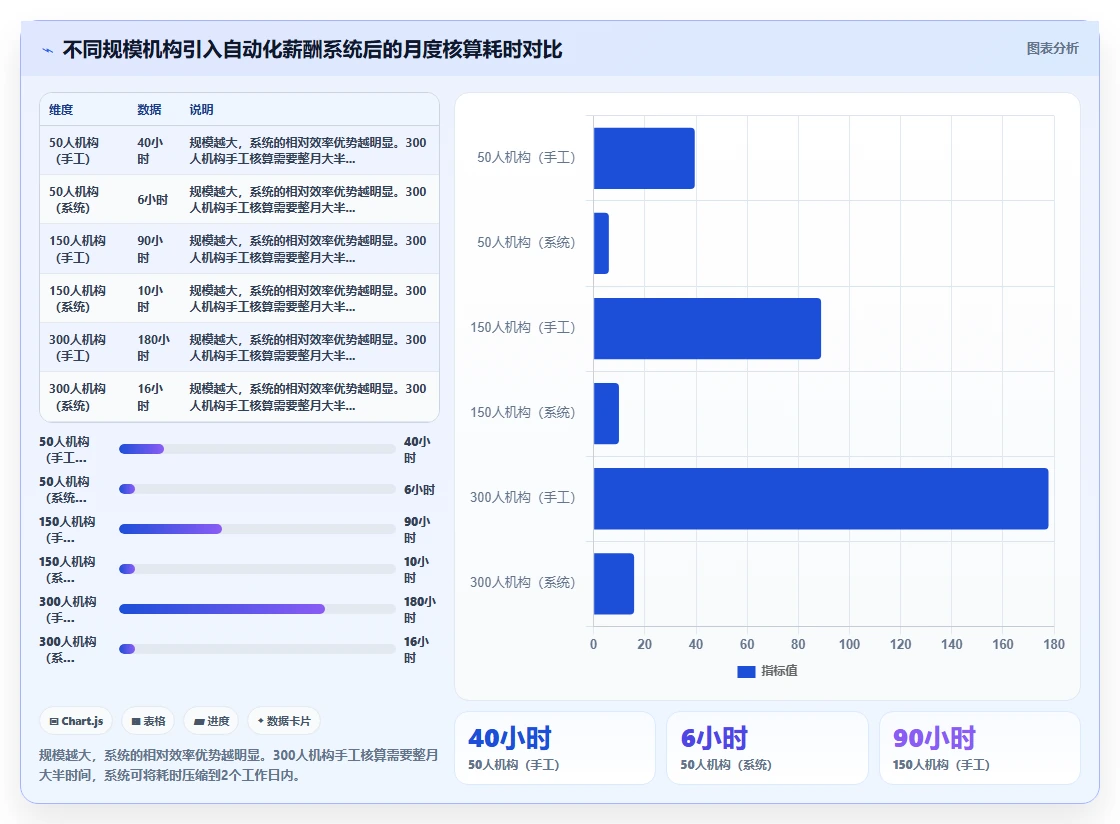Click the x-axis label 180
This screenshot has width=1120, height=824.
point(1054,644)
